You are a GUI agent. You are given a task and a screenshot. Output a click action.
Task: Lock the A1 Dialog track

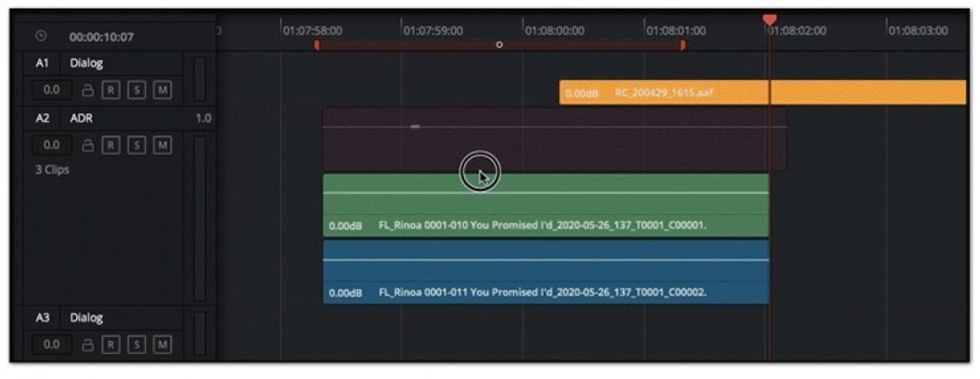tap(88, 90)
